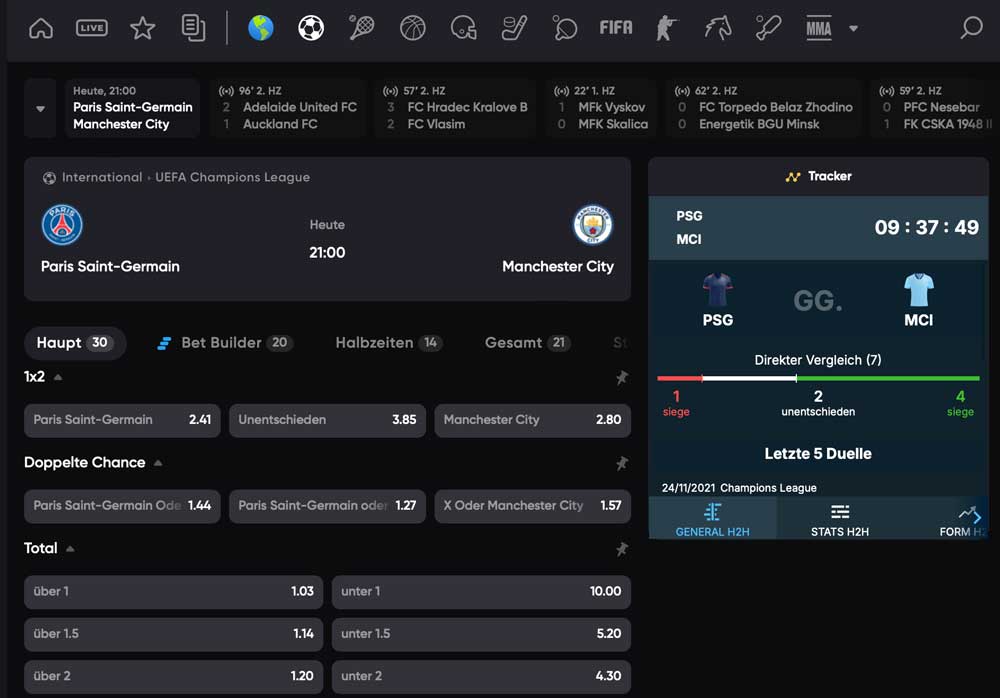Image resolution: width=1000 pixels, height=698 pixels.
Task: Open favorites via the star icon
Action: [x=142, y=28]
